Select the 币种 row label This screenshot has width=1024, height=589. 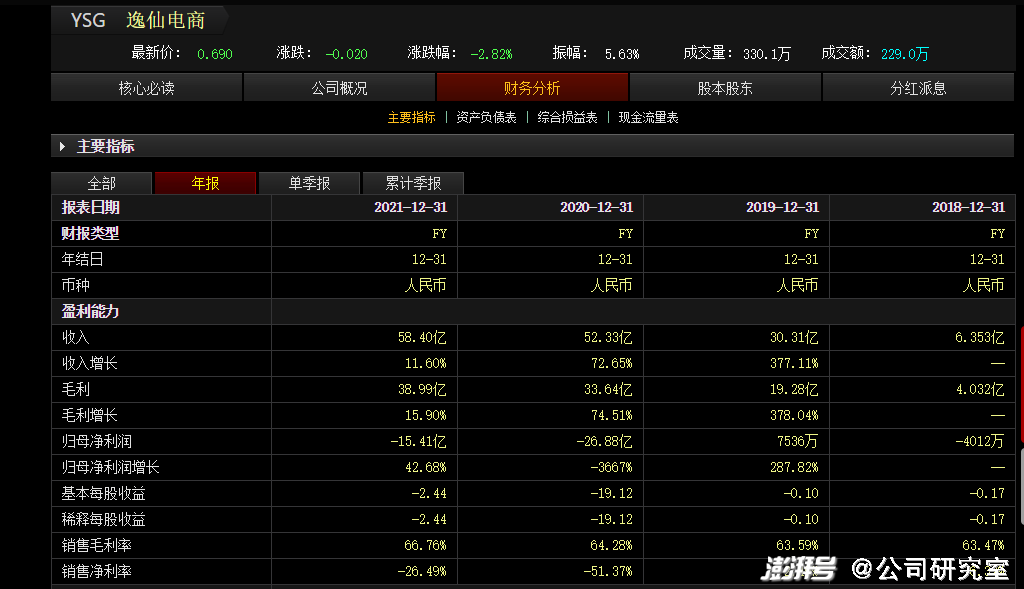[x=76, y=285]
